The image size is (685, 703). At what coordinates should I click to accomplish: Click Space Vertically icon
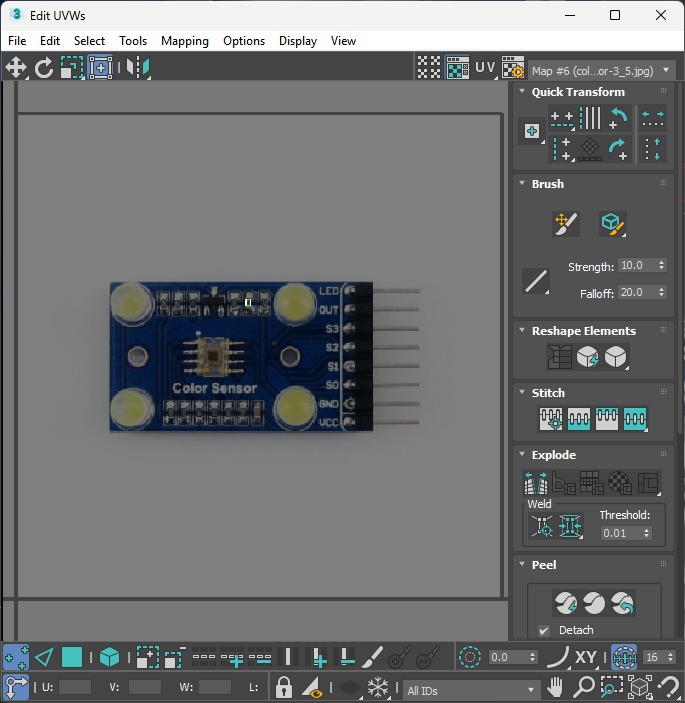653,149
